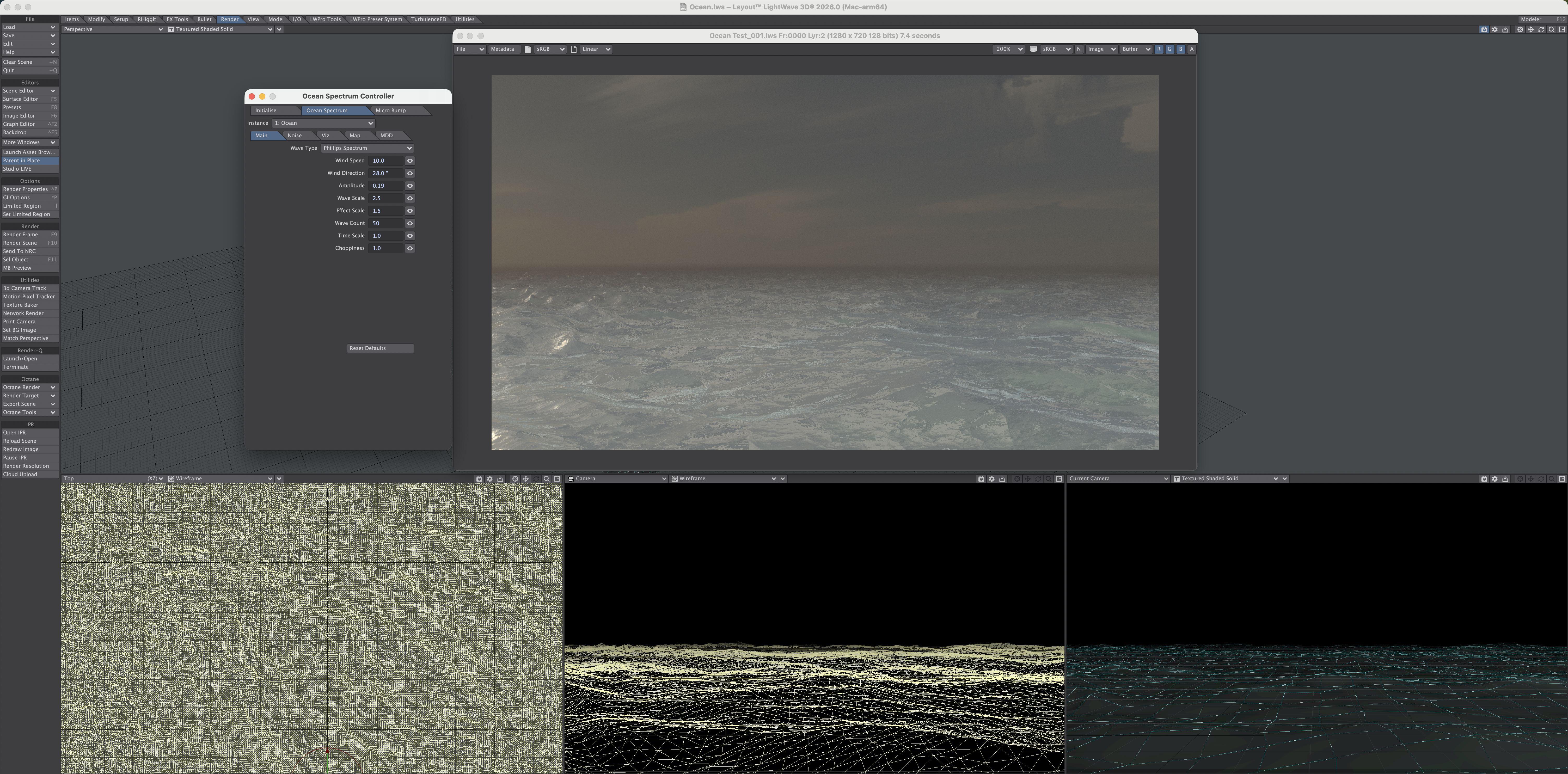1568x774 pixels.
Task: Click camera icon in Top viewport header
Action: [x=479, y=479]
